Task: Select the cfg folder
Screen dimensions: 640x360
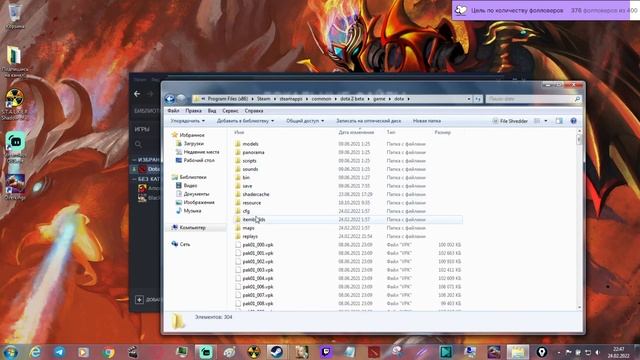Action: pos(242,211)
